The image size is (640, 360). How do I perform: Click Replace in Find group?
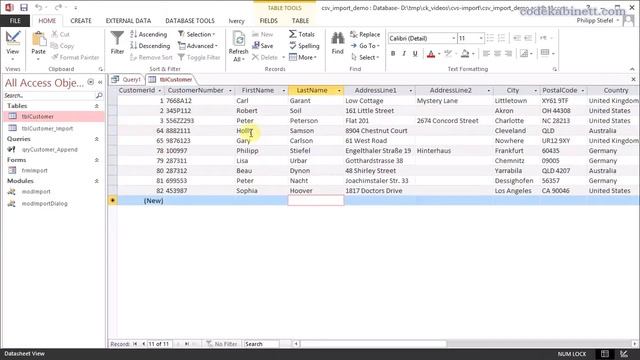(365, 34)
